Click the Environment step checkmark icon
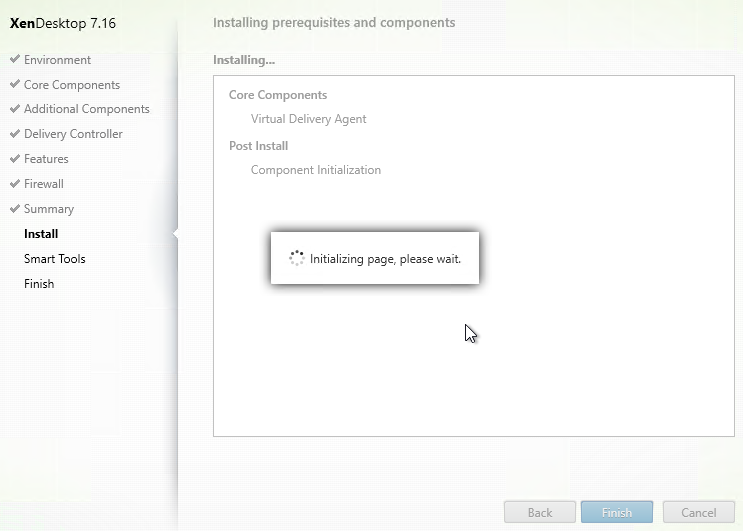Viewport: 743px width, 531px height. coord(15,59)
